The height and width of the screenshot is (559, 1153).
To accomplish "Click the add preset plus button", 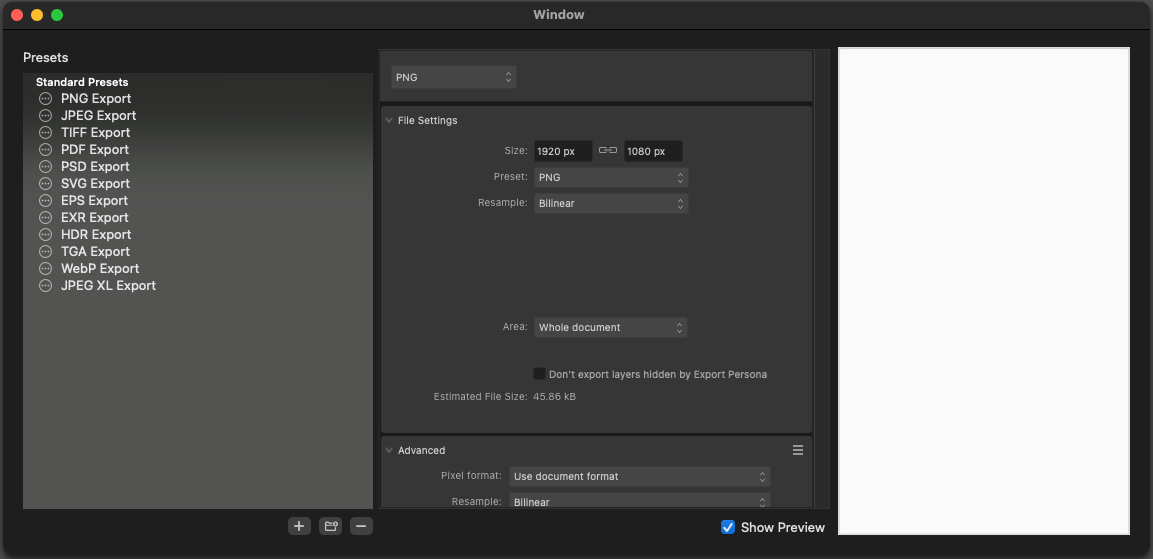I will (x=299, y=526).
